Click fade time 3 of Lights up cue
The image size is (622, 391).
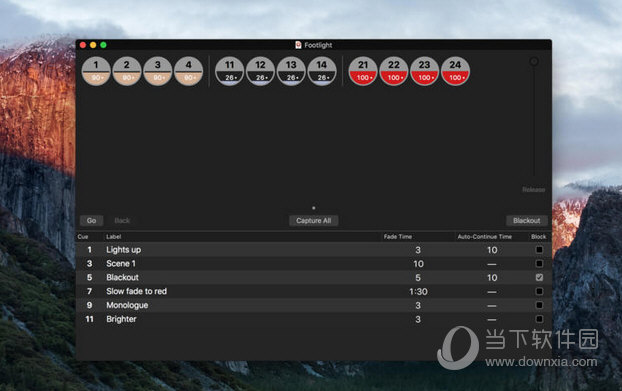[418, 250]
